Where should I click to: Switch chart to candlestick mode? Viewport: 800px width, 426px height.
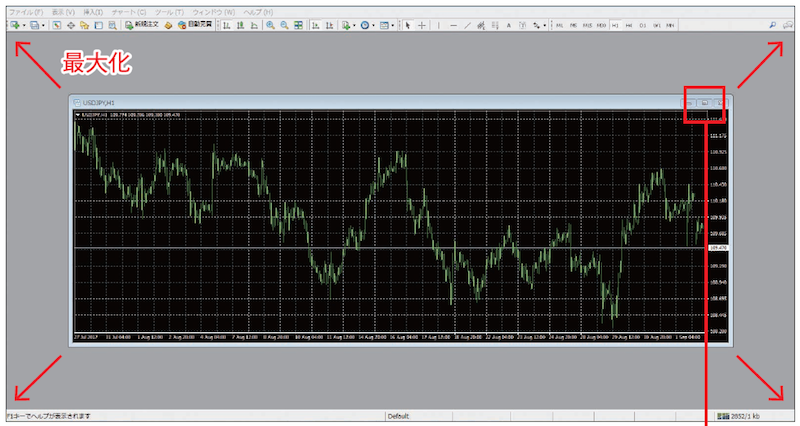point(240,25)
